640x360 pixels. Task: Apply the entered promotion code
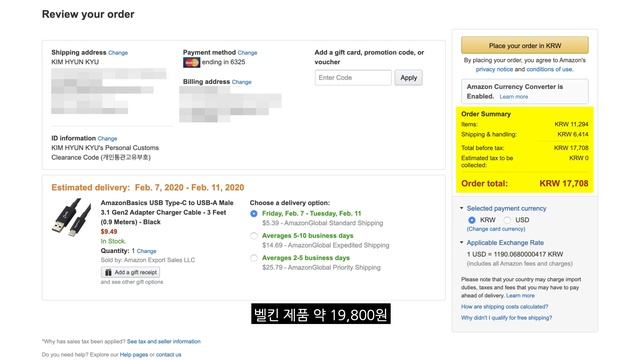pos(409,78)
